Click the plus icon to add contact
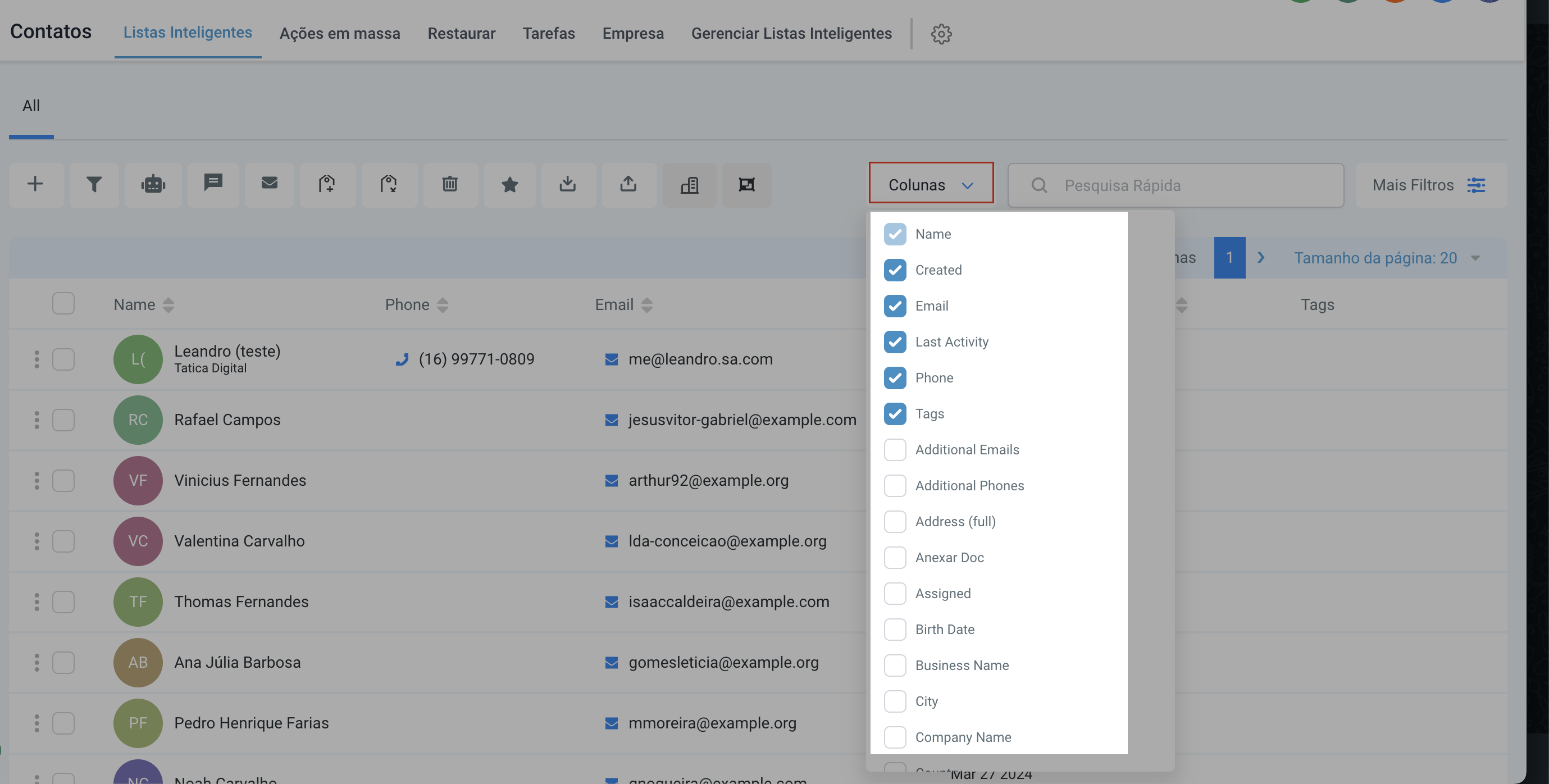1549x784 pixels. pos(35,184)
